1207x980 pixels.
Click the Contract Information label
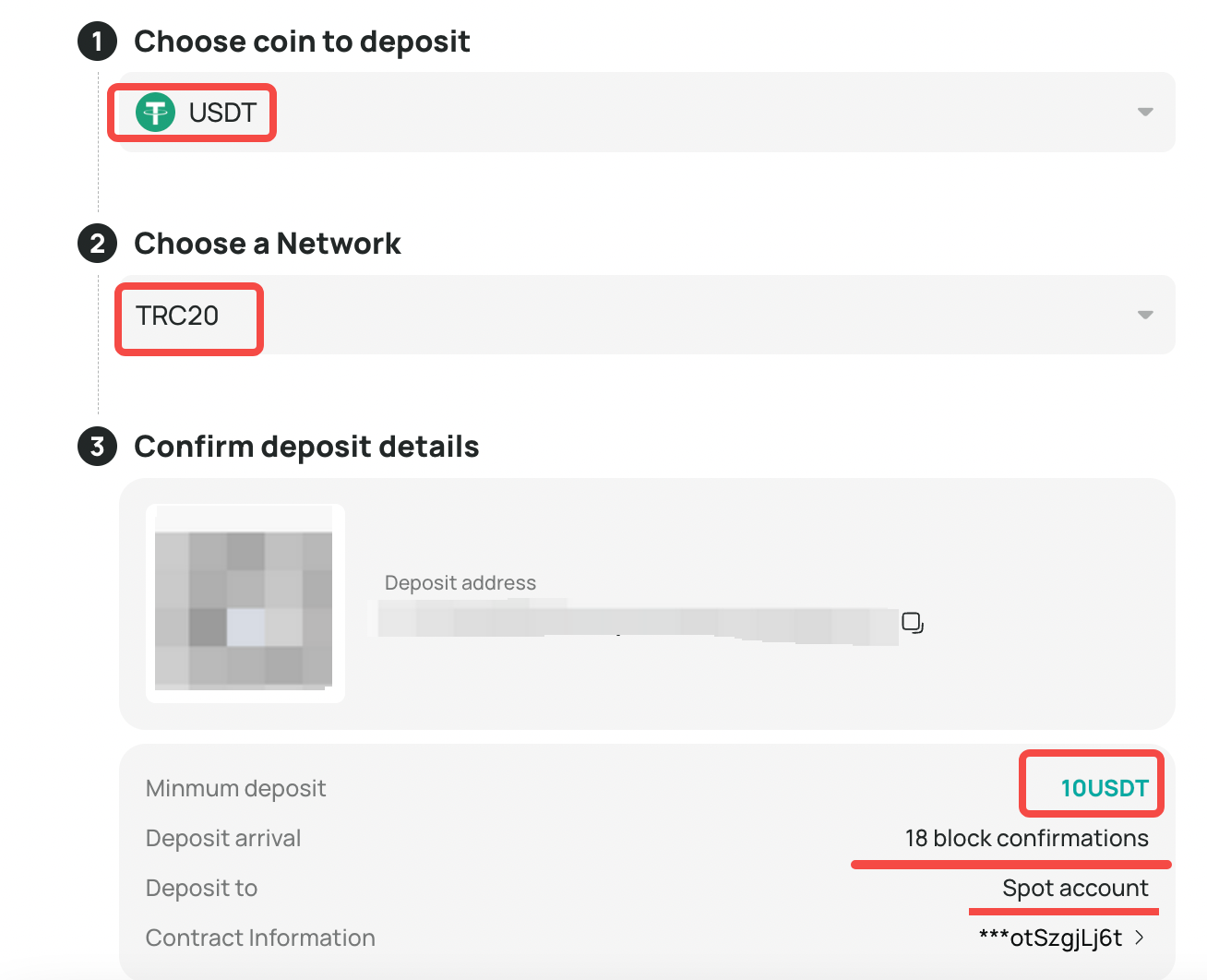click(x=260, y=938)
